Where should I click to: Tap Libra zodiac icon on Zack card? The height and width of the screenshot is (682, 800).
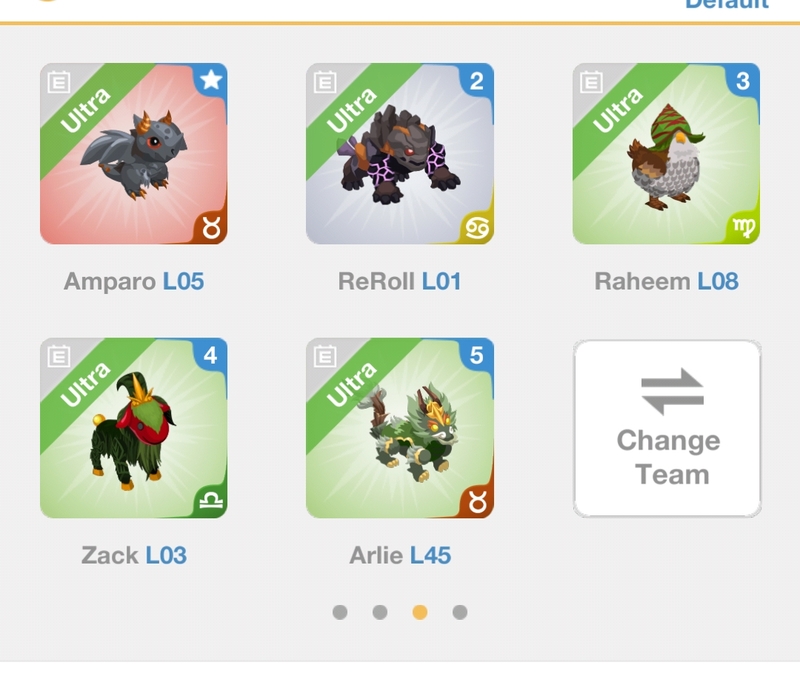pos(212,501)
